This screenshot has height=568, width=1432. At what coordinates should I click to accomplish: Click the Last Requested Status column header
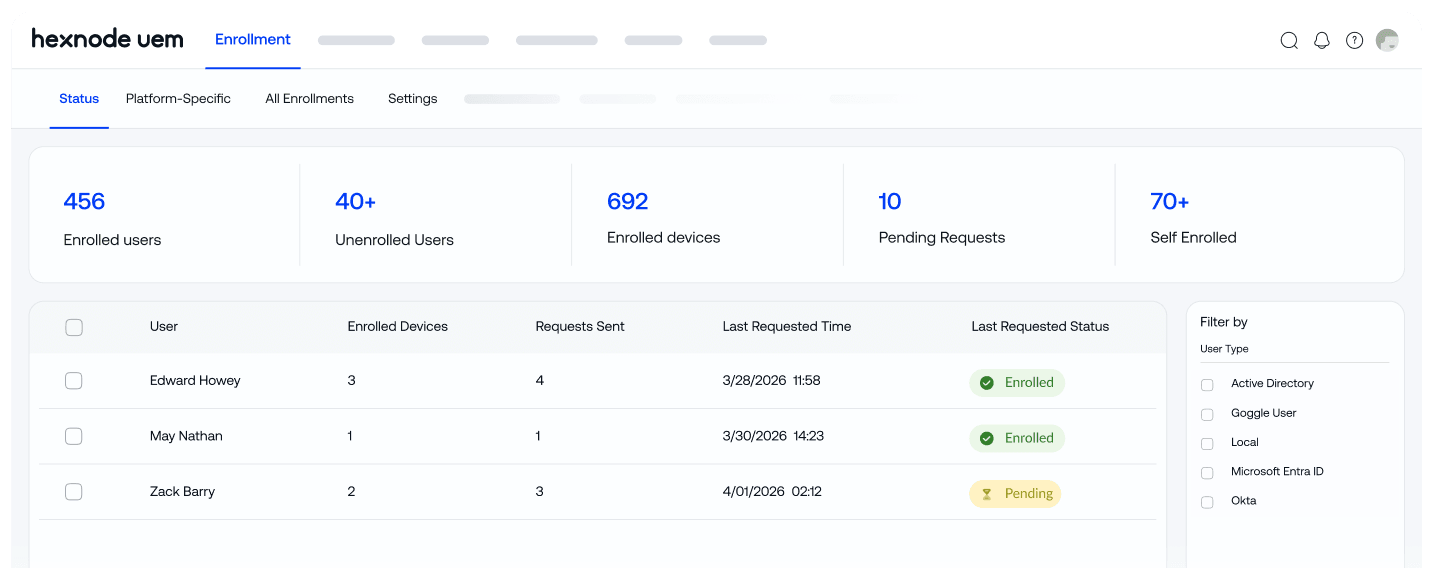[1040, 326]
